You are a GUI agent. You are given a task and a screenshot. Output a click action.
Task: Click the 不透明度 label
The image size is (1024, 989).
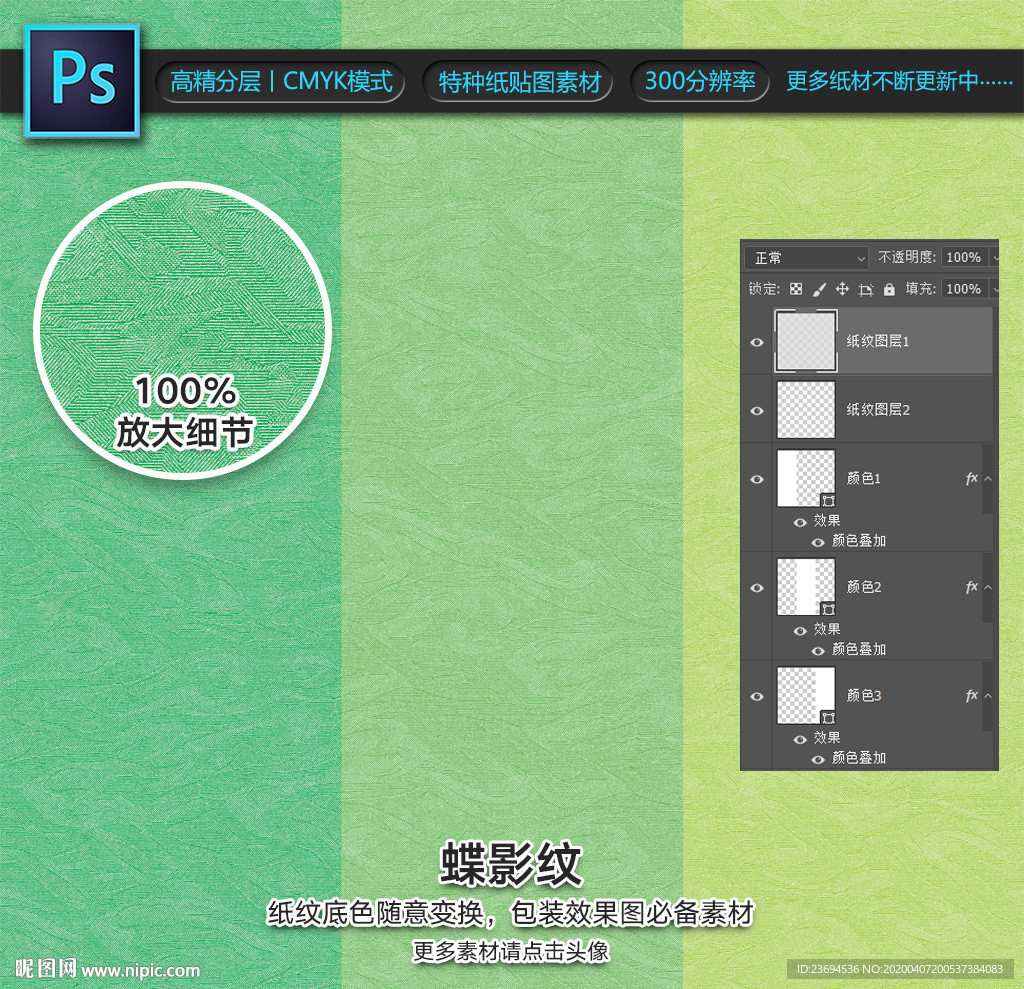point(906,257)
